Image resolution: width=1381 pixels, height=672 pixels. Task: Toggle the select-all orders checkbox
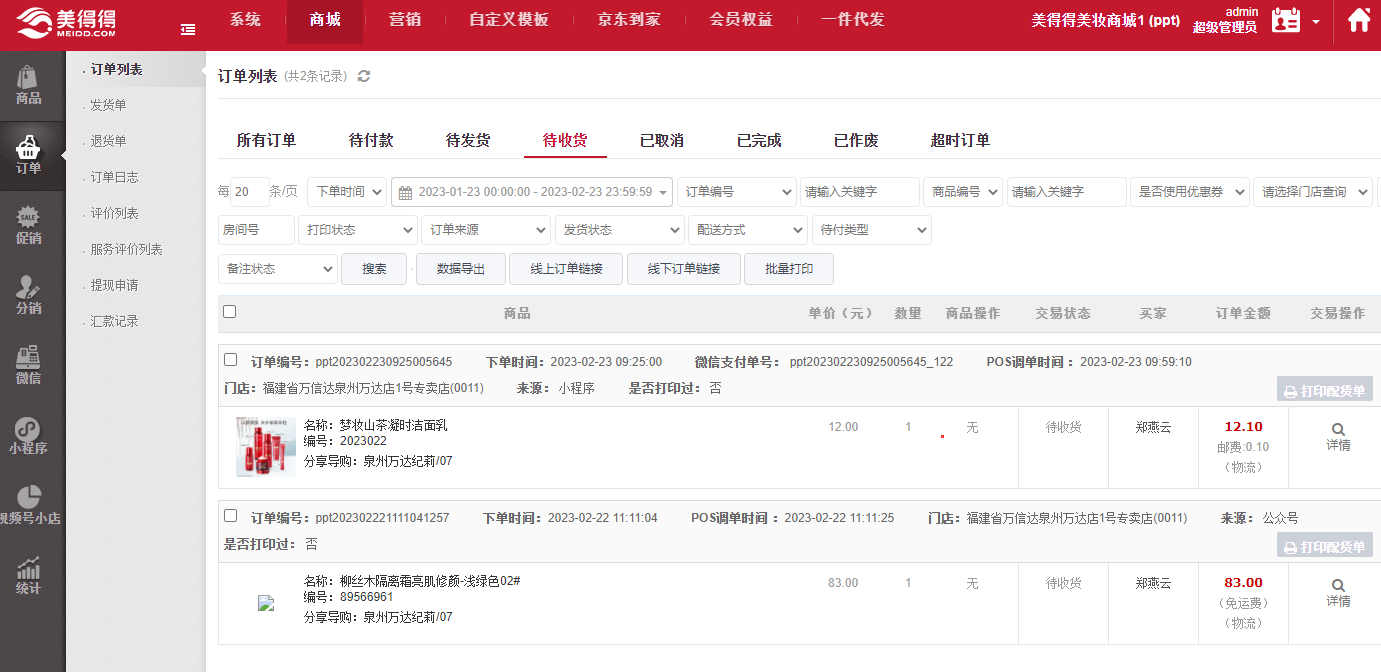click(x=230, y=312)
